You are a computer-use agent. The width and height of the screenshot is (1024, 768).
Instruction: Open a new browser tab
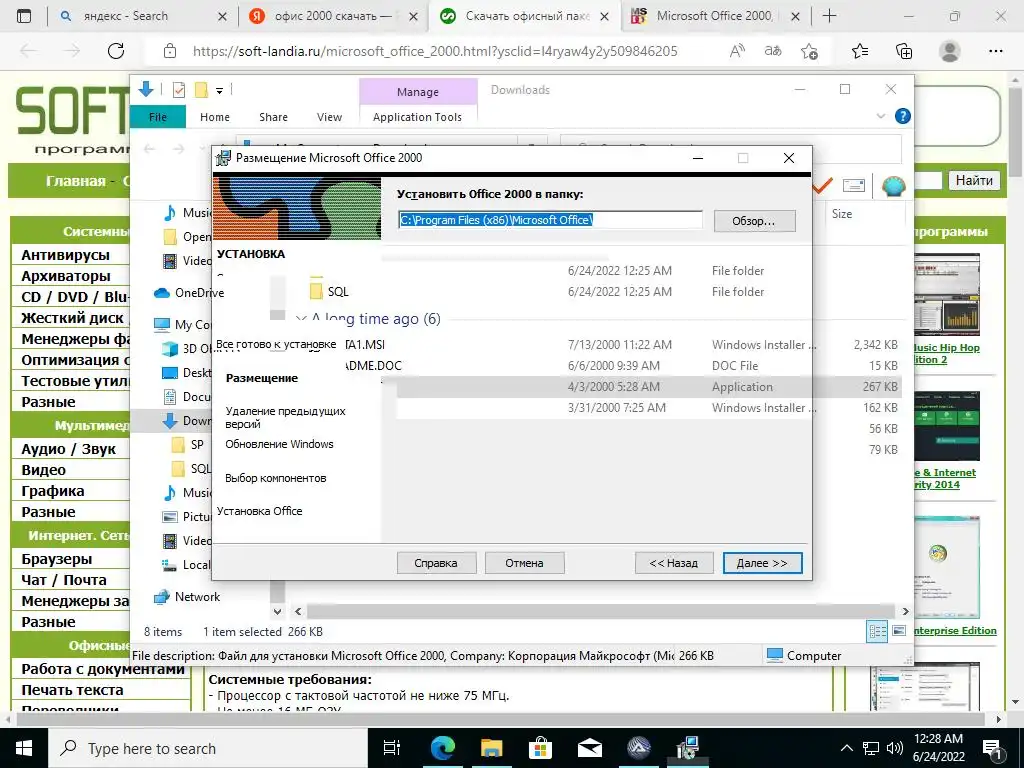(x=829, y=16)
